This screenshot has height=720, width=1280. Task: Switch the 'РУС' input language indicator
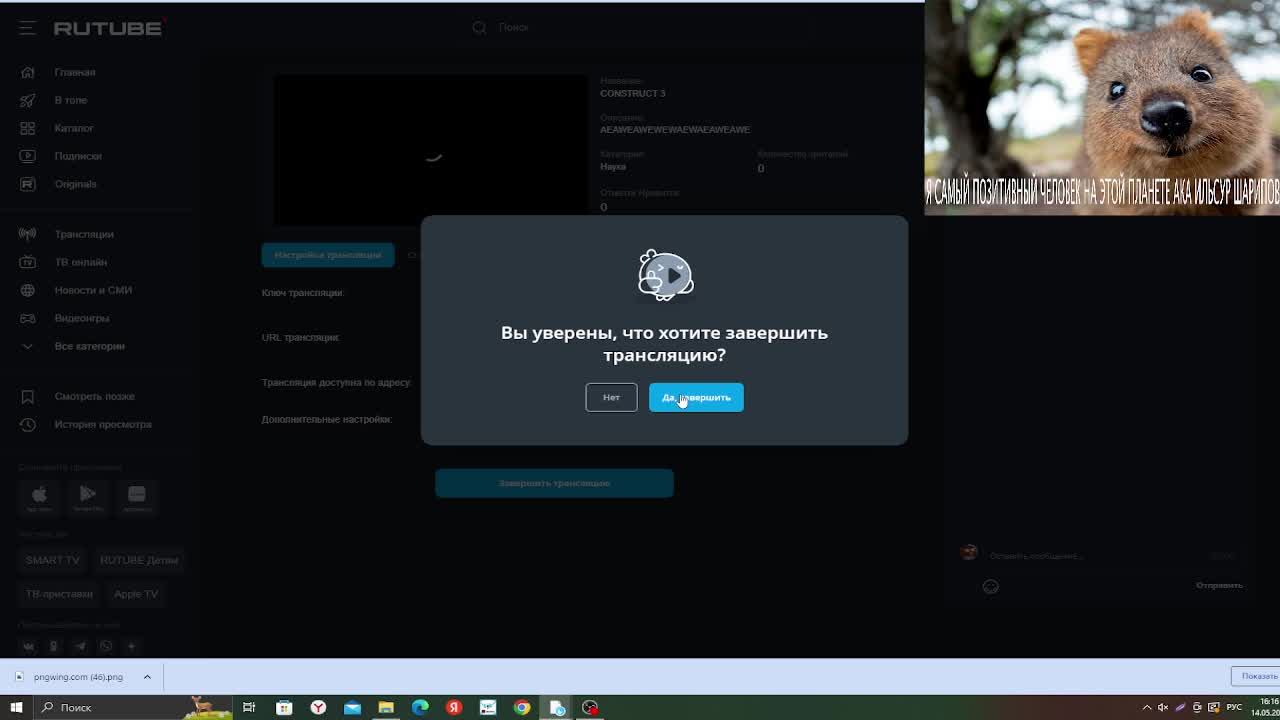(x=1235, y=707)
